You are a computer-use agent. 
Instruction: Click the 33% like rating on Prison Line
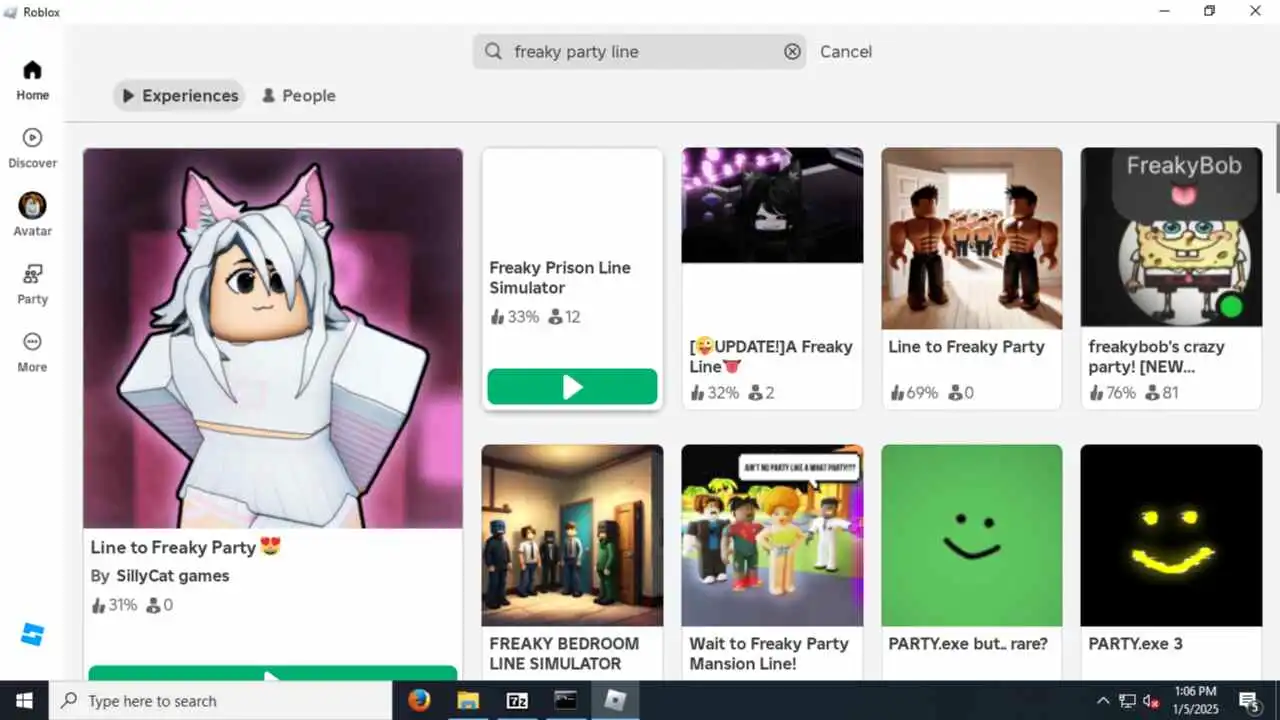(x=514, y=317)
